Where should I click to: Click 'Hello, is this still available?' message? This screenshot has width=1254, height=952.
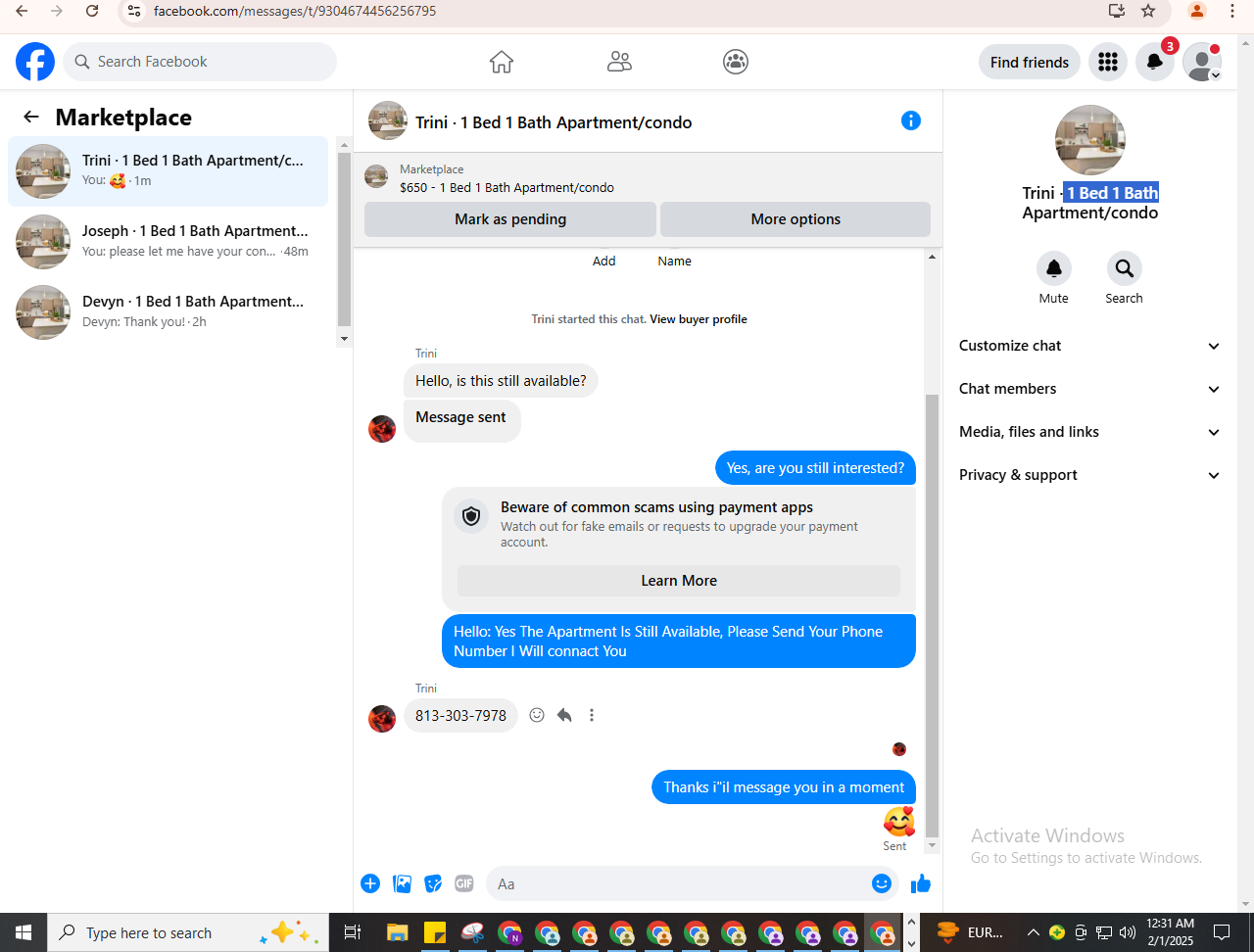pyautogui.click(x=501, y=381)
